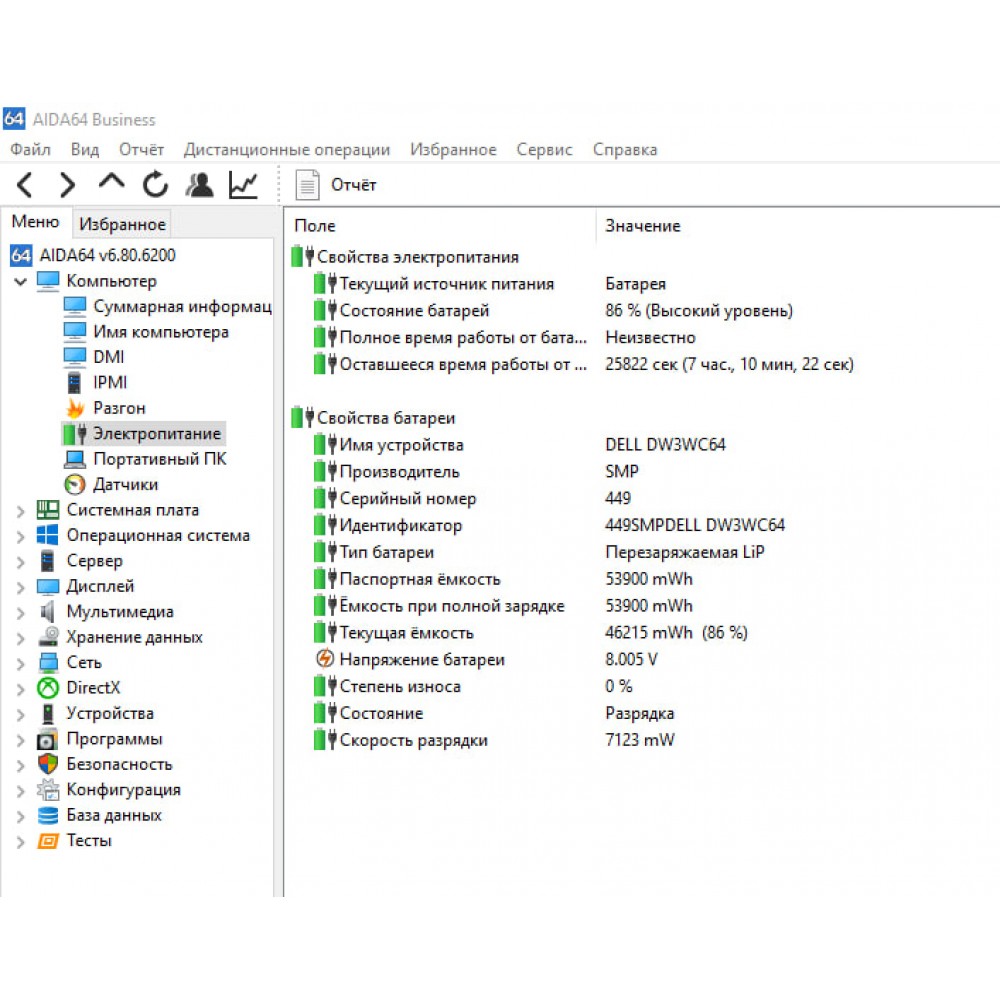Screen dimensions: 1000x1000
Task: Expand the Сервер tree node
Action: click(21, 562)
